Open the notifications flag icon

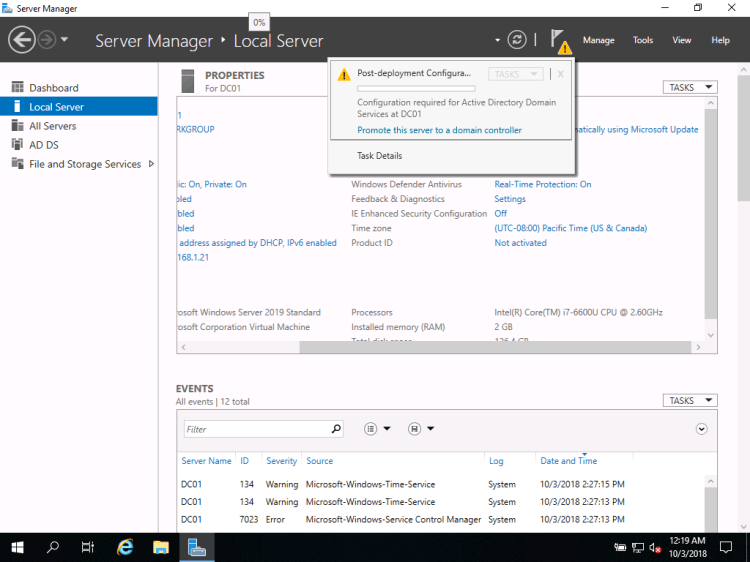pos(557,40)
